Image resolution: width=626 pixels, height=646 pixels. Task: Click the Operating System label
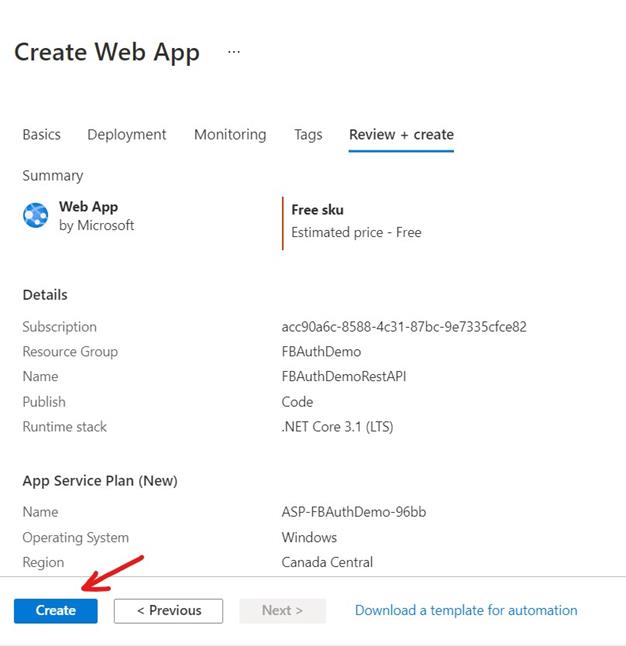pyautogui.click(x=76, y=538)
